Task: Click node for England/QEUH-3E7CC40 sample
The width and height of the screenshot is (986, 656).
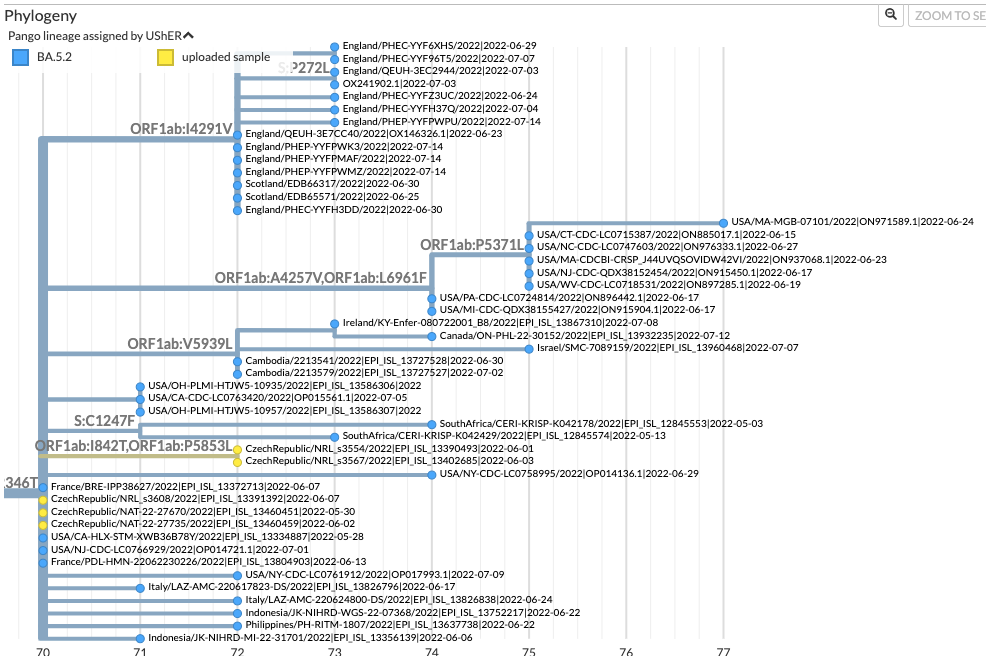Action: pos(237,135)
